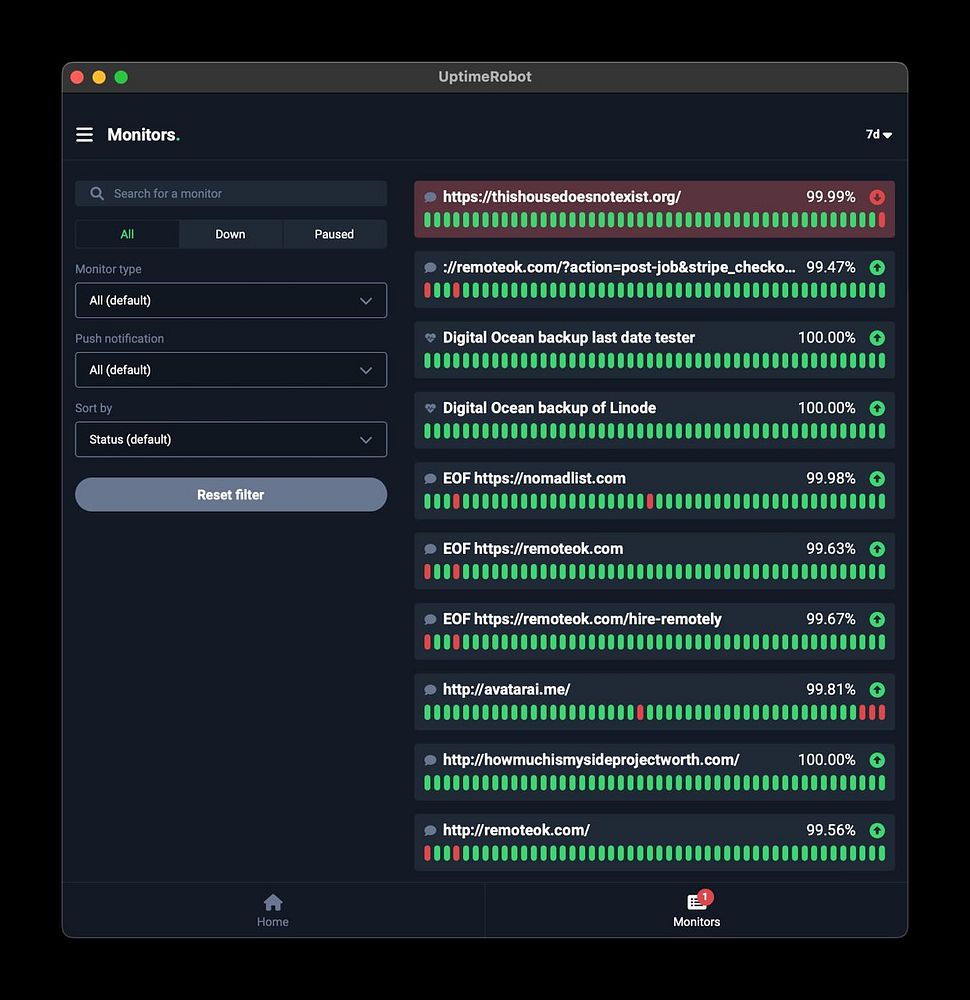Click the Monitors icon with notification badge

click(x=698, y=901)
